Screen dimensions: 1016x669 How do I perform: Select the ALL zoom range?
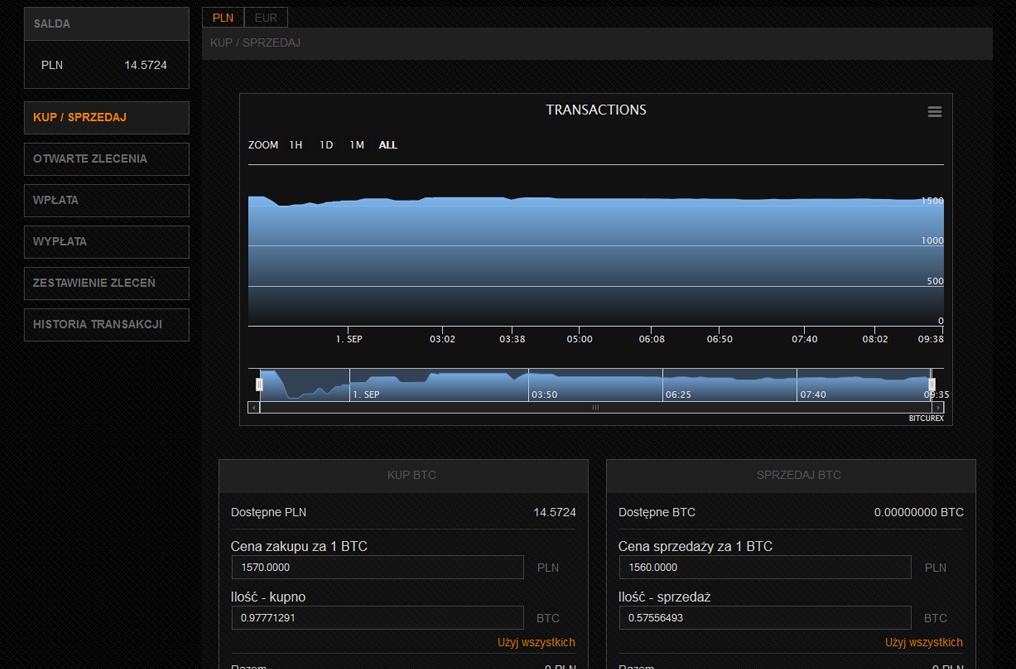pyautogui.click(x=387, y=144)
